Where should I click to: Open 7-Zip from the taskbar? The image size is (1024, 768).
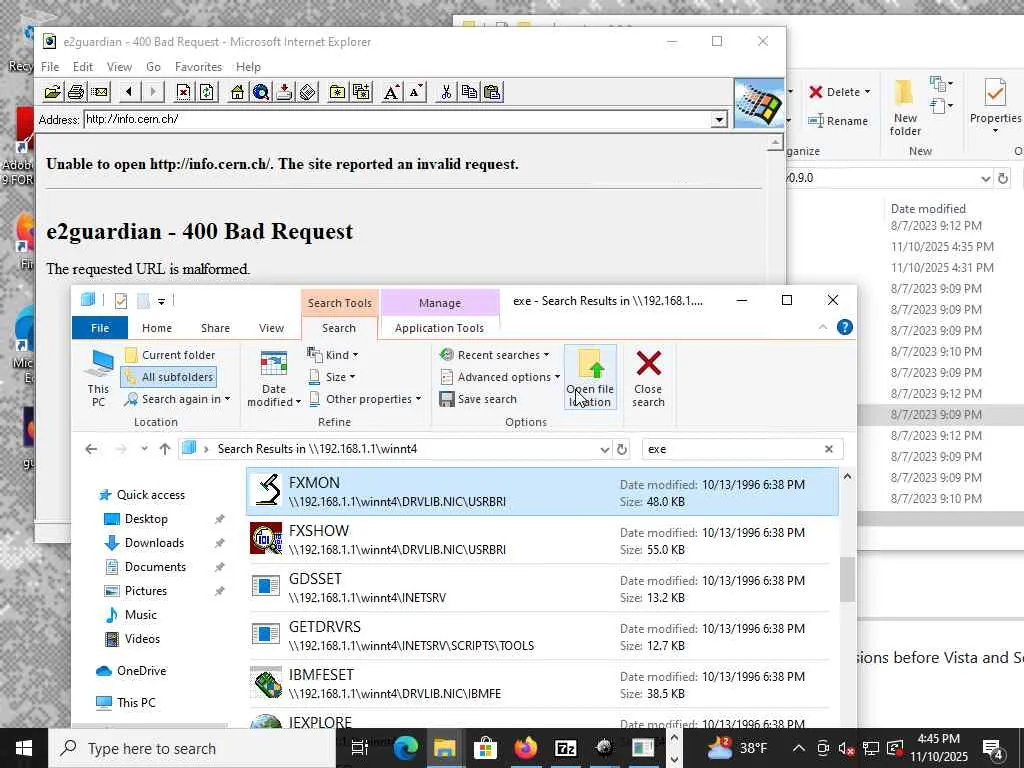(x=565, y=748)
